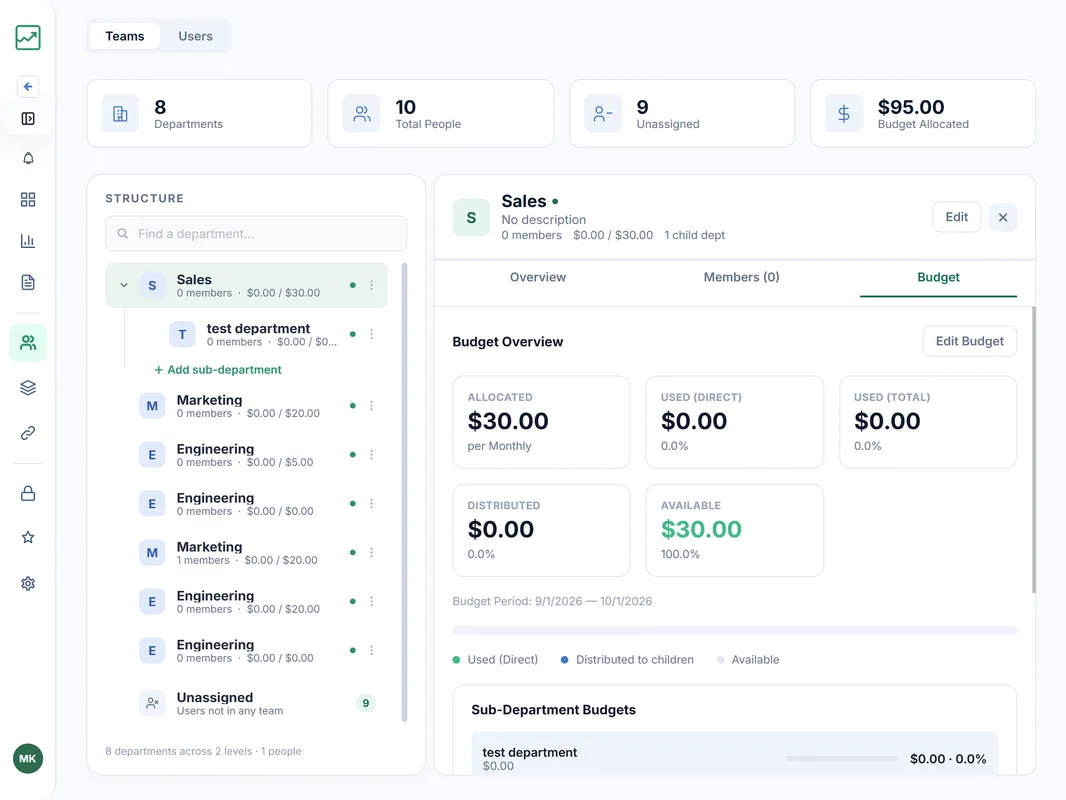Open the Sales row three-dot menu
This screenshot has width=1066, height=800.
pos(371,285)
